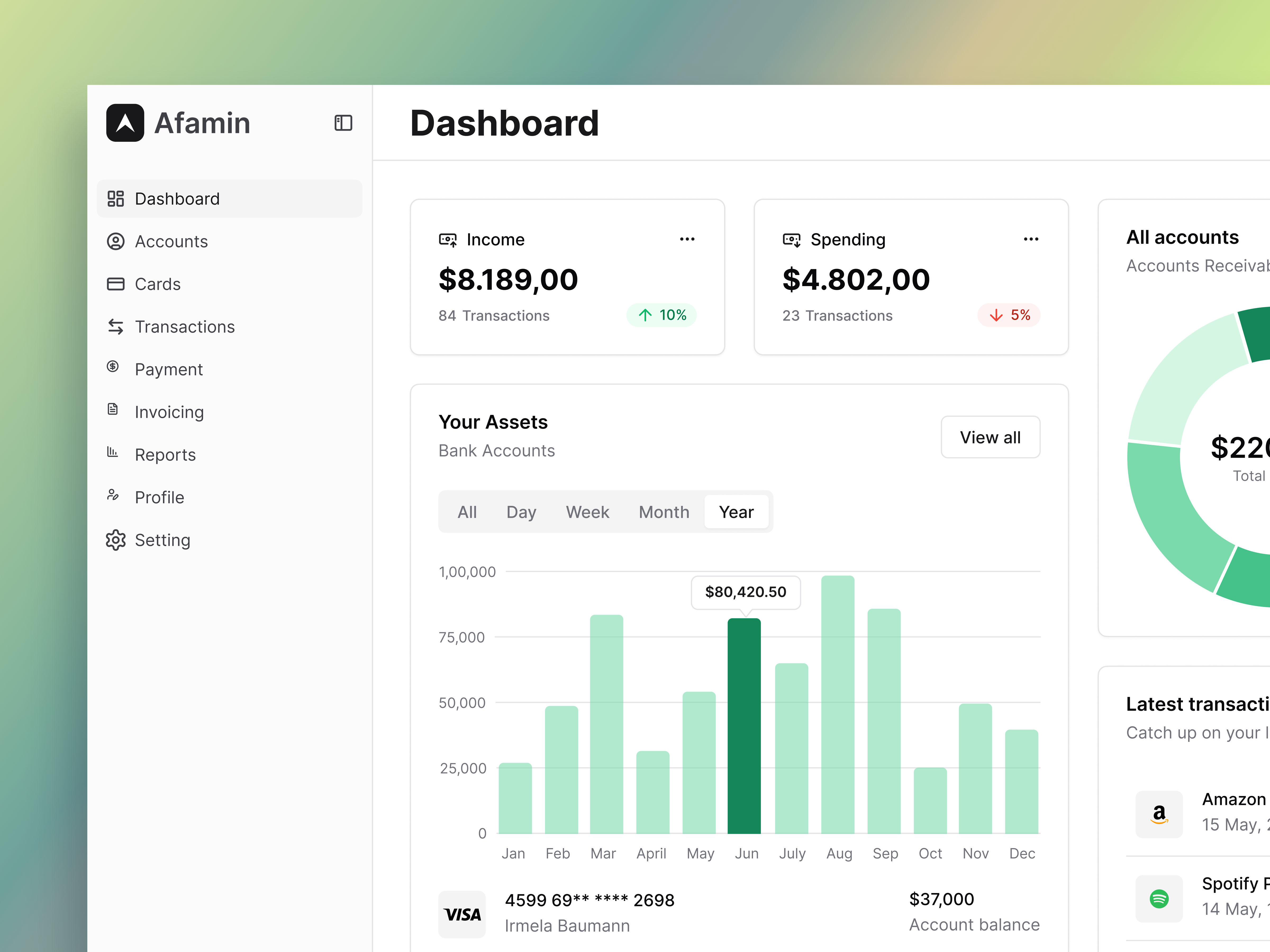
Task: Select the Year range tab
Action: click(x=737, y=512)
